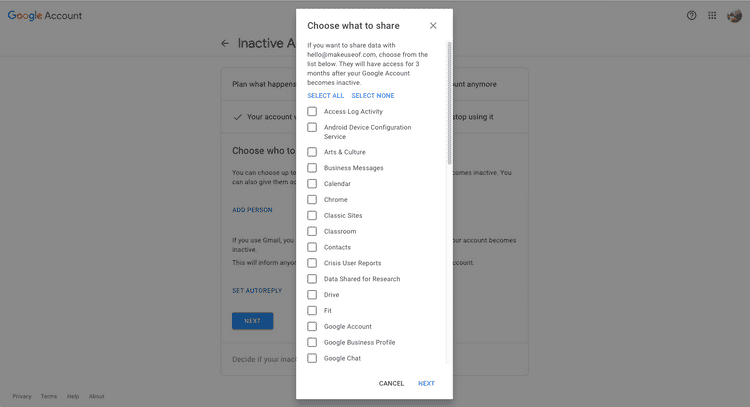Click the Select All link
The image size is (750, 407).
pyautogui.click(x=325, y=96)
